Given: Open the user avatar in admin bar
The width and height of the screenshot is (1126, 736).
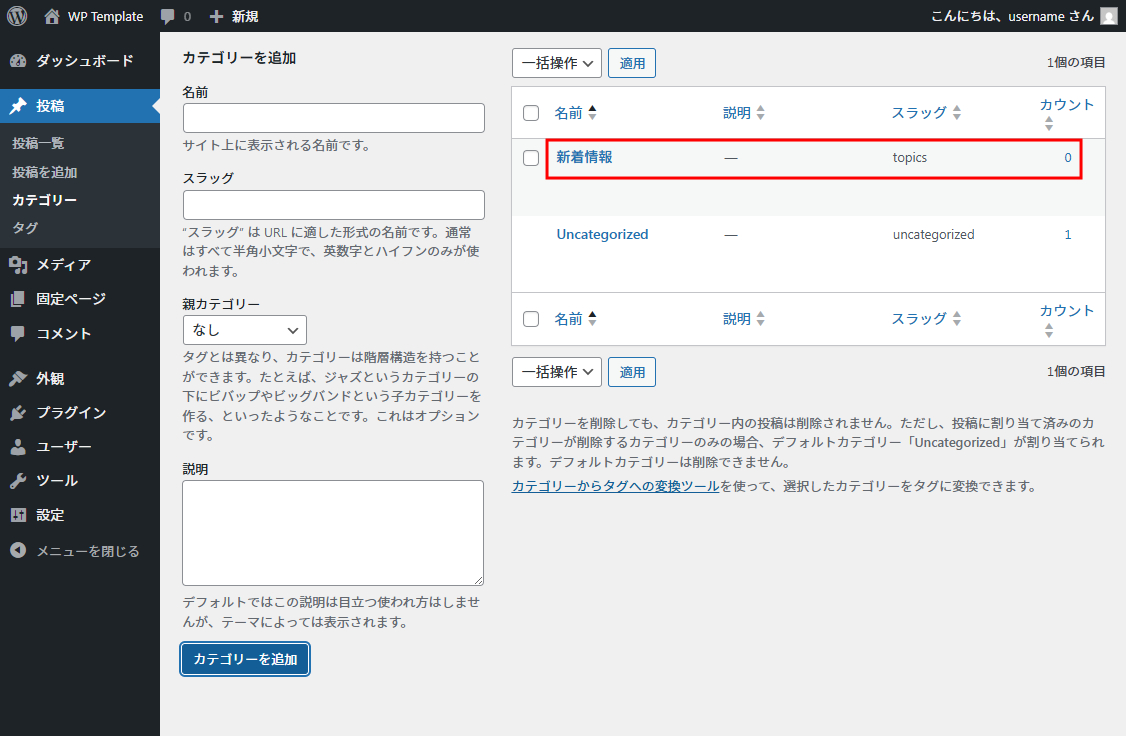Looking at the screenshot, I should [x=1109, y=16].
